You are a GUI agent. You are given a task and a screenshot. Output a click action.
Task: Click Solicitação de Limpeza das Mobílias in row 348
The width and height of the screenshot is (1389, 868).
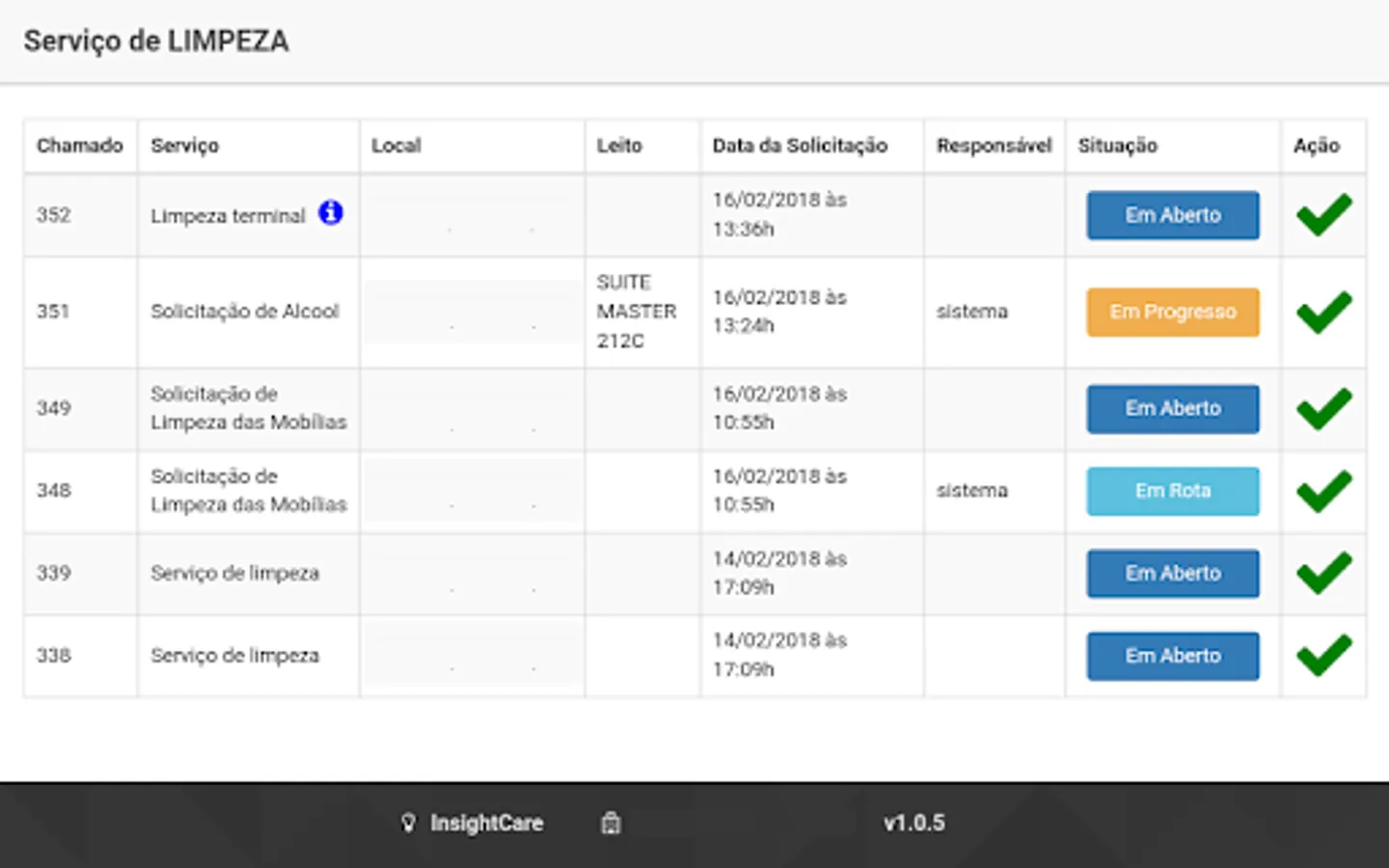coord(249,490)
